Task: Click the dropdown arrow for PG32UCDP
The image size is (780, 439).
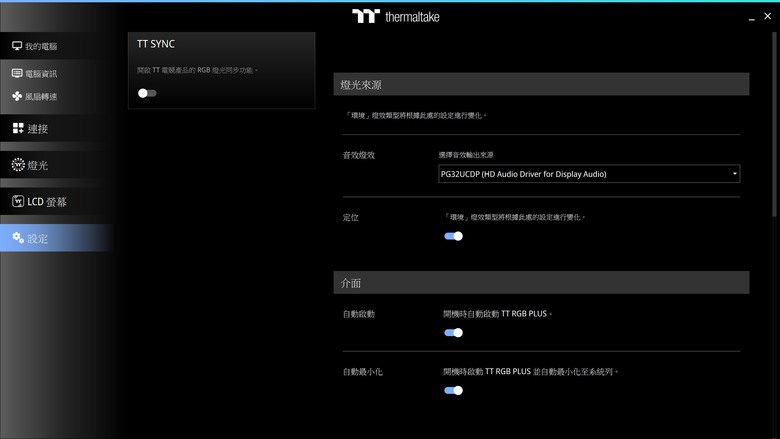Action: [734, 174]
